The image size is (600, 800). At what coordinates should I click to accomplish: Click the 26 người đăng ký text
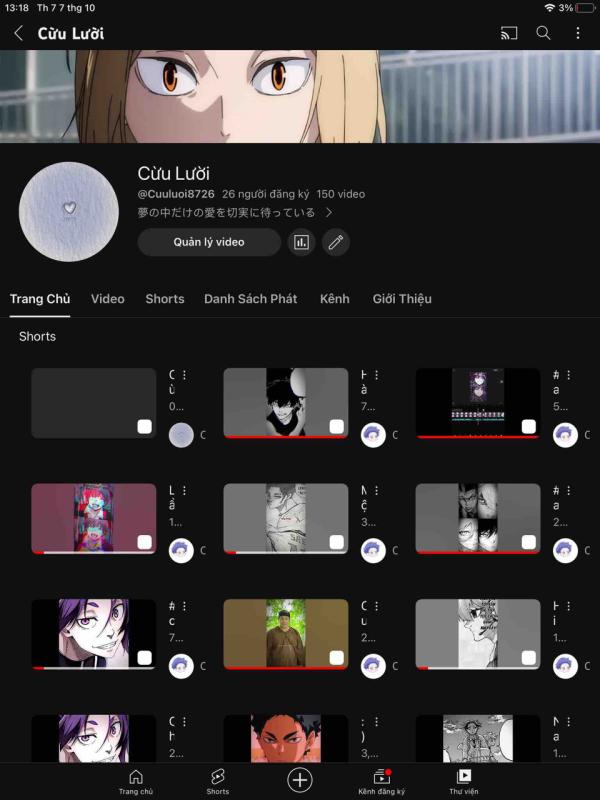click(265, 194)
